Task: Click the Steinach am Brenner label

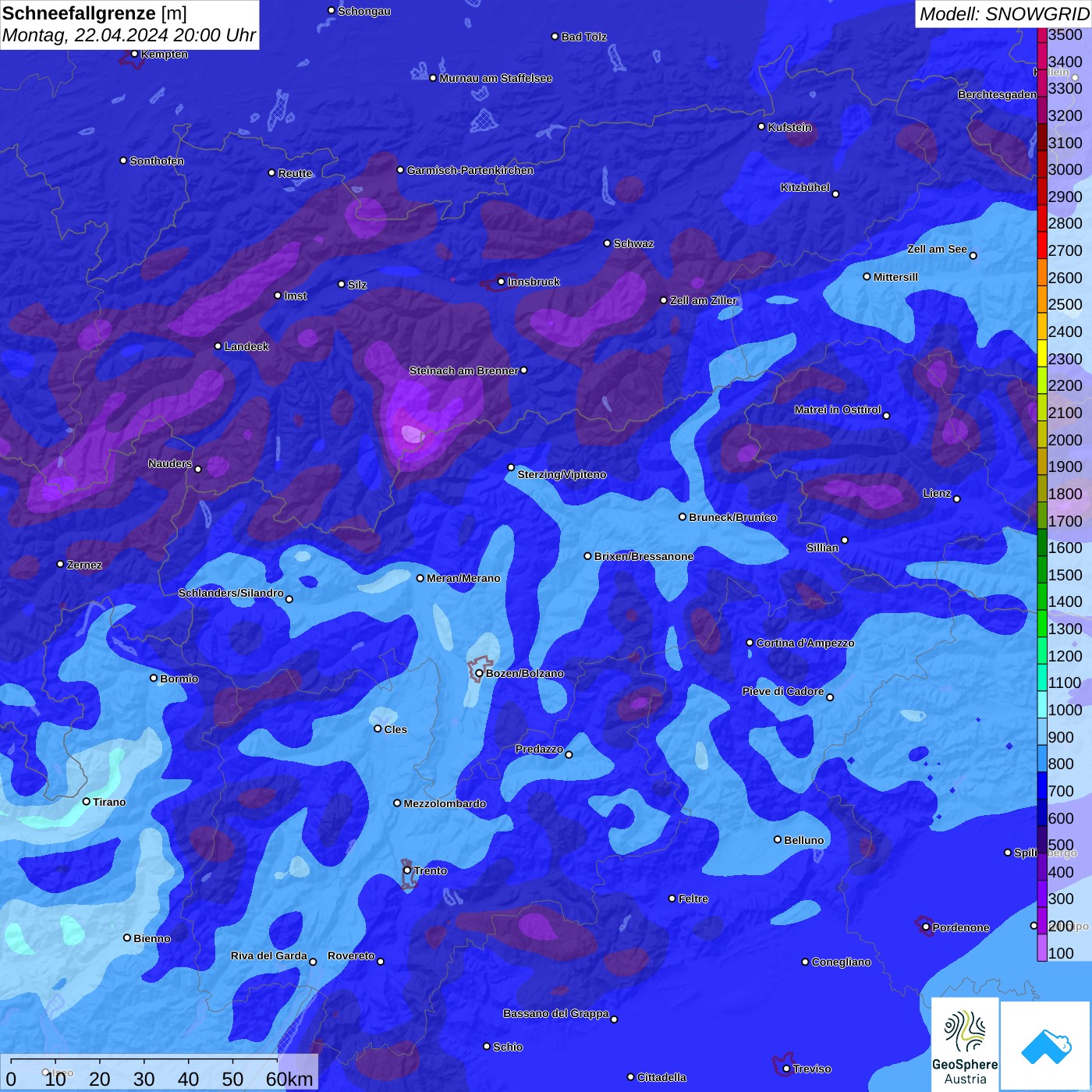Action: tap(463, 370)
